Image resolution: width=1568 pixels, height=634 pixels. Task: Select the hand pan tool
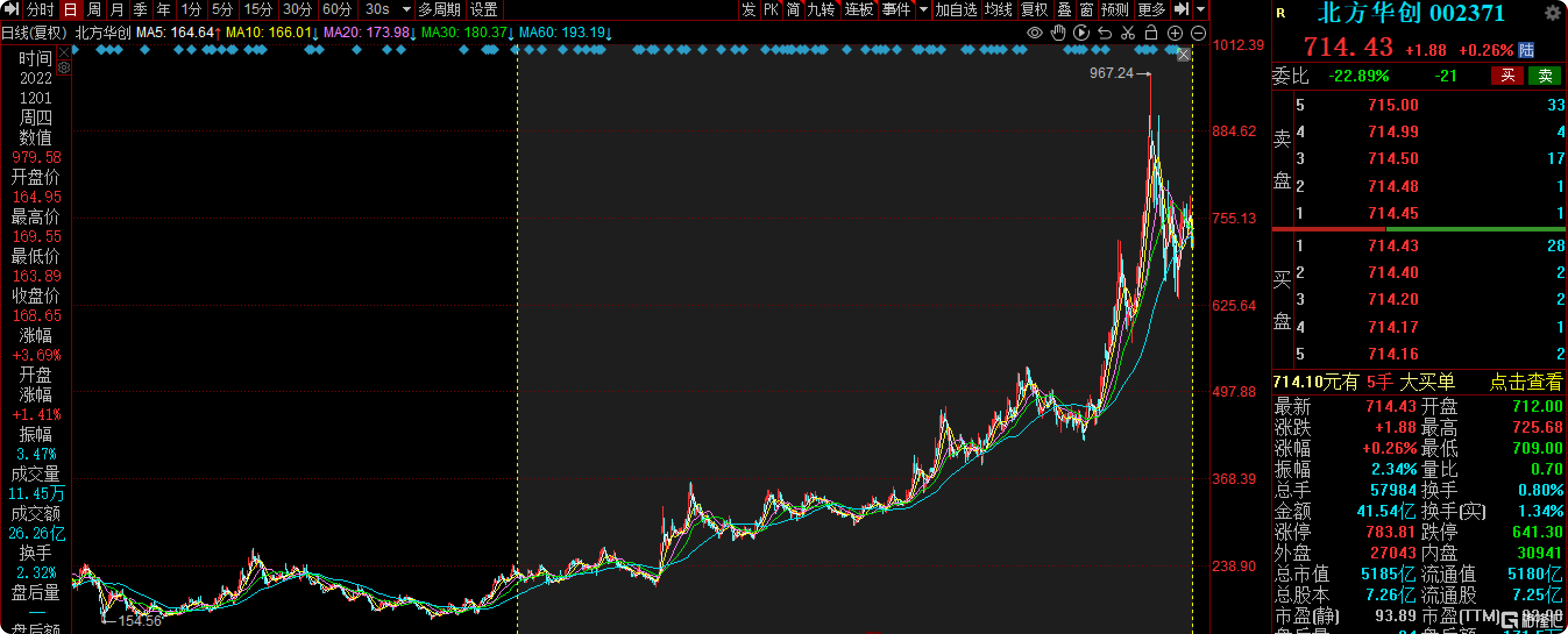1059,33
